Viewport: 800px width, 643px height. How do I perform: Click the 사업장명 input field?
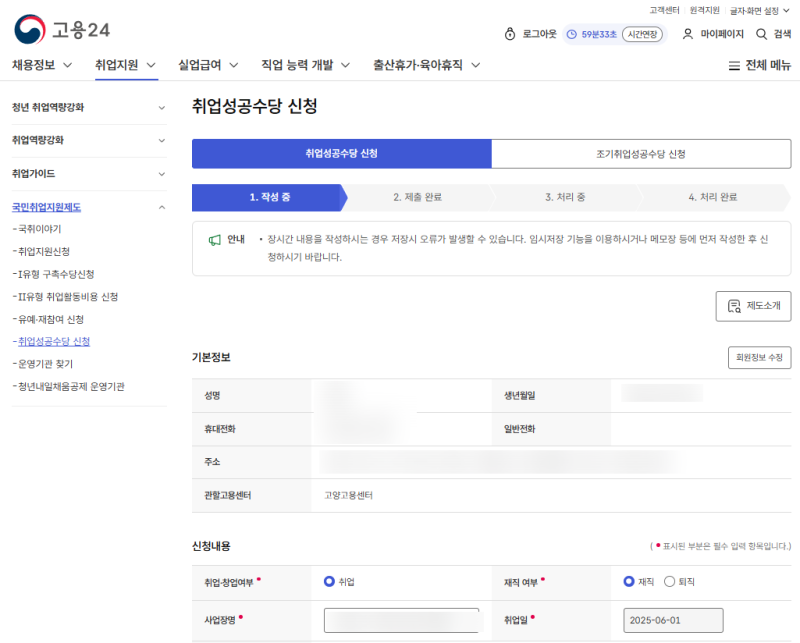coord(402,620)
